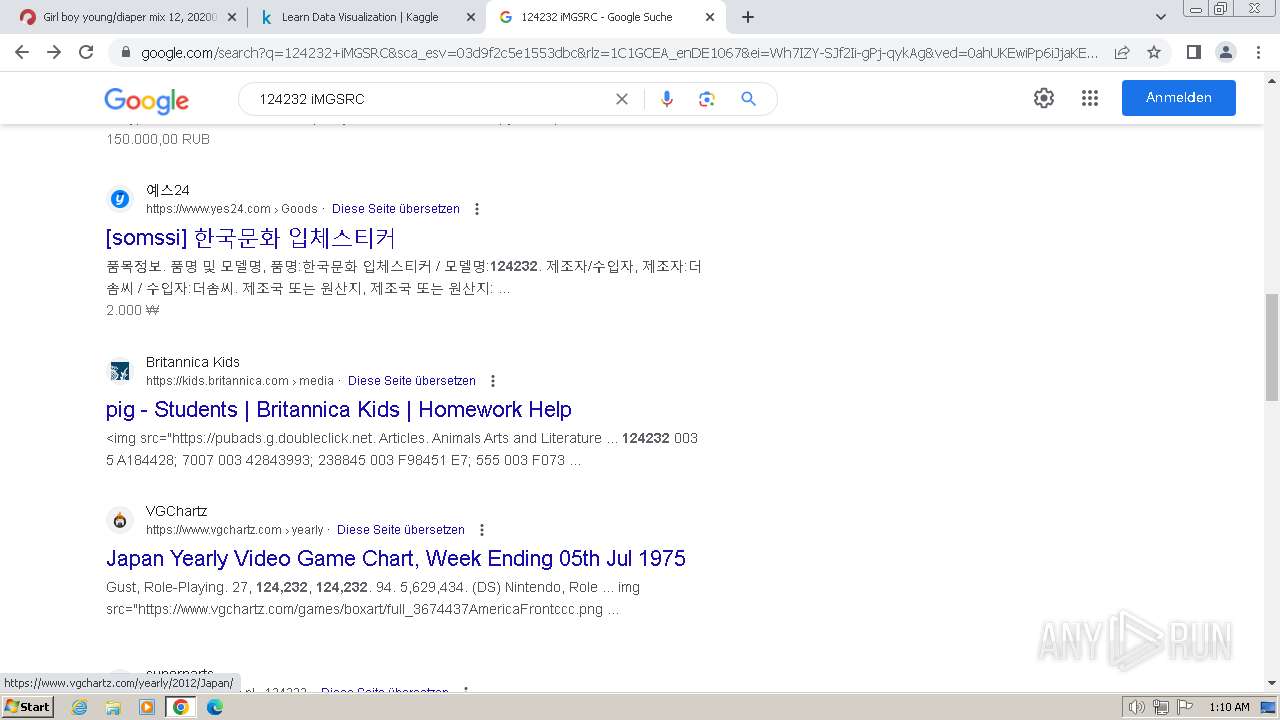Open Google quick settings gear
This screenshot has height=720, width=1280.
point(1044,98)
